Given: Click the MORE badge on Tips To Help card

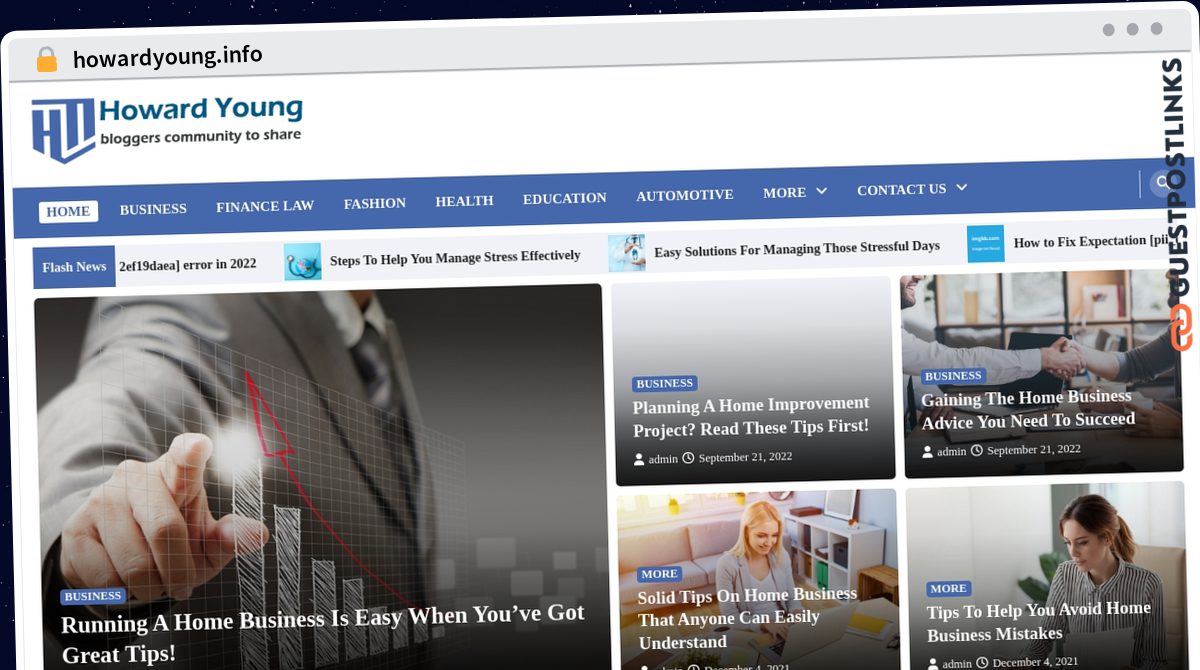Looking at the screenshot, I should [x=948, y=589].
